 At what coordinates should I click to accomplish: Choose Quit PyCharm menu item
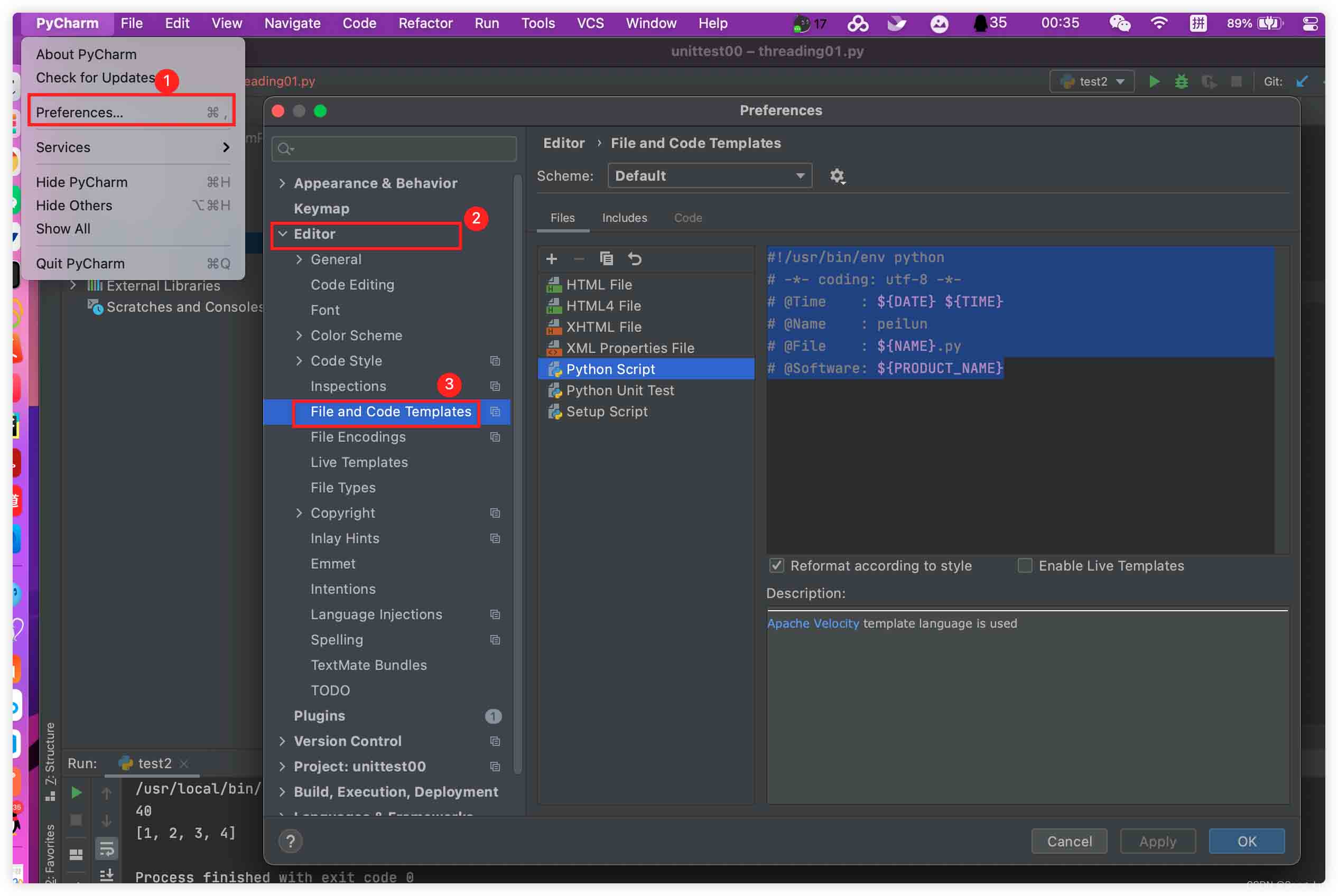[x=133, y=264]
